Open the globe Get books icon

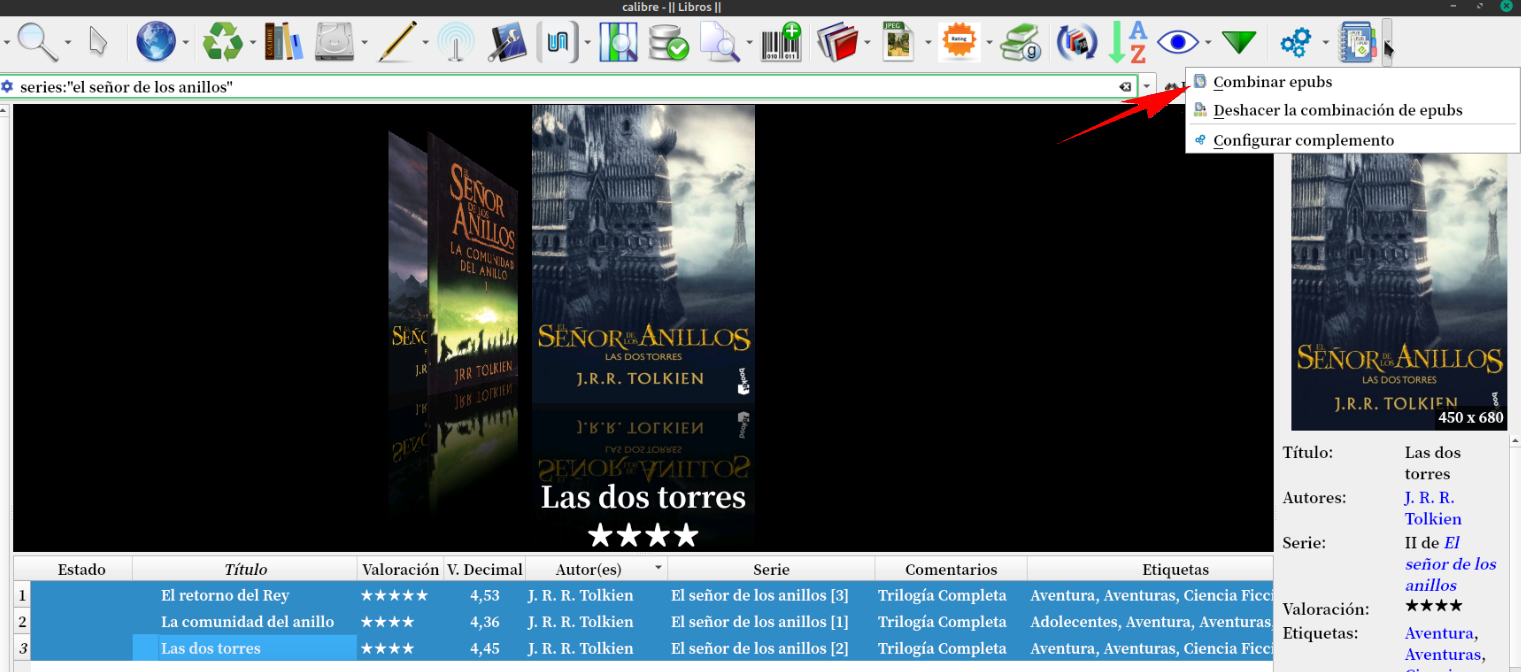click(156, 42)
